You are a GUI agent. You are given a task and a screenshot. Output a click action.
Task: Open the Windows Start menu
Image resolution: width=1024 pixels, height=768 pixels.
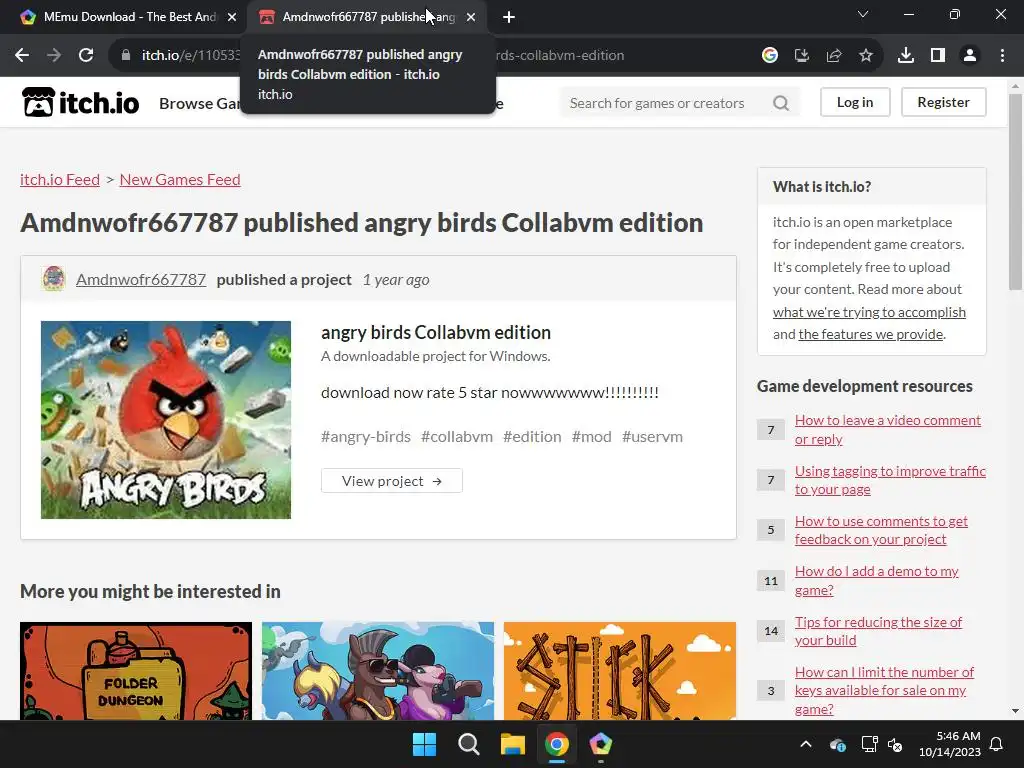tap(424, 744)
